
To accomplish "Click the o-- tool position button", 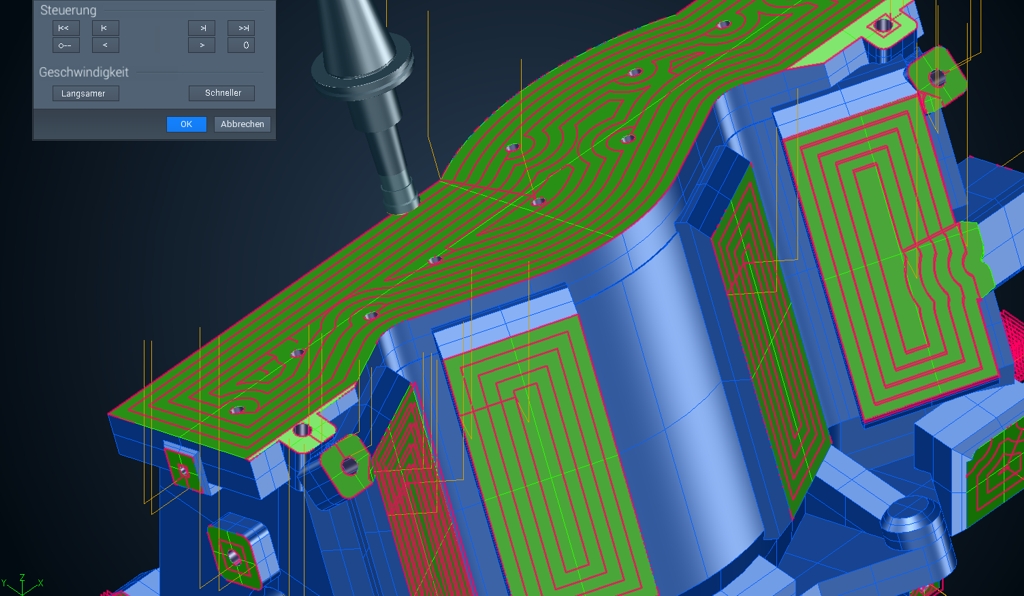I will [66, 46].
